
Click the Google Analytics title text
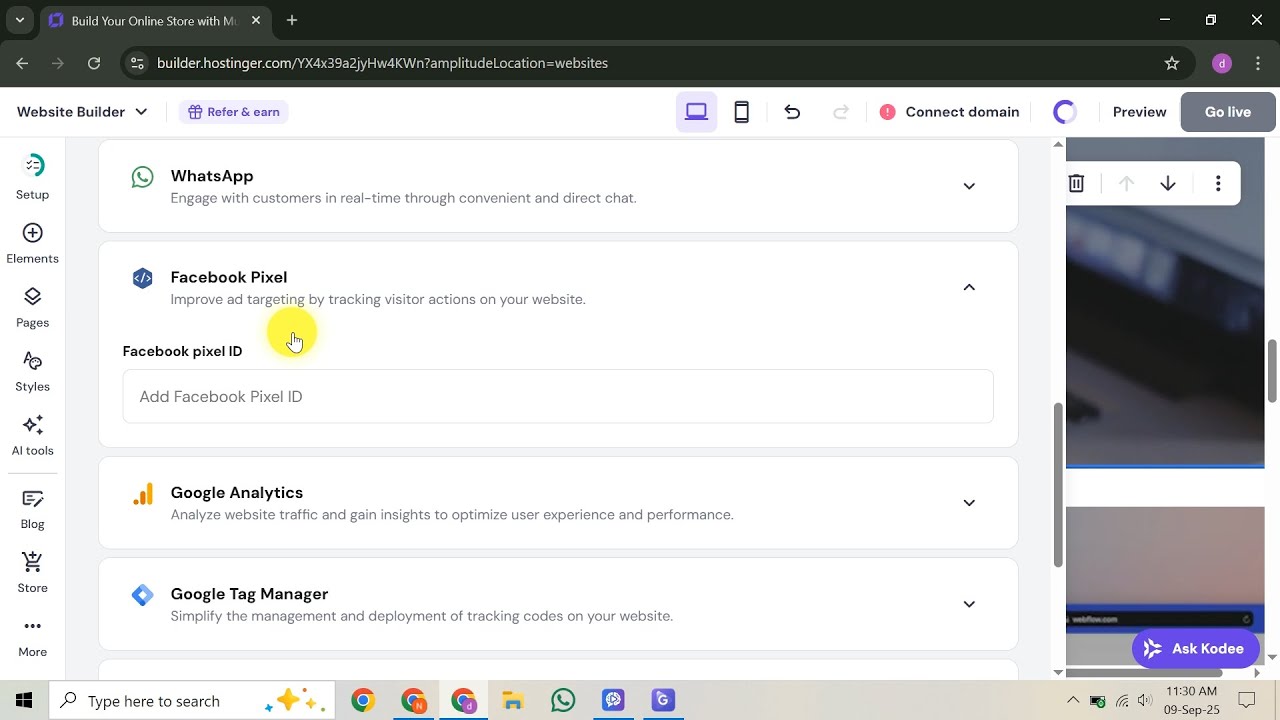237,493
